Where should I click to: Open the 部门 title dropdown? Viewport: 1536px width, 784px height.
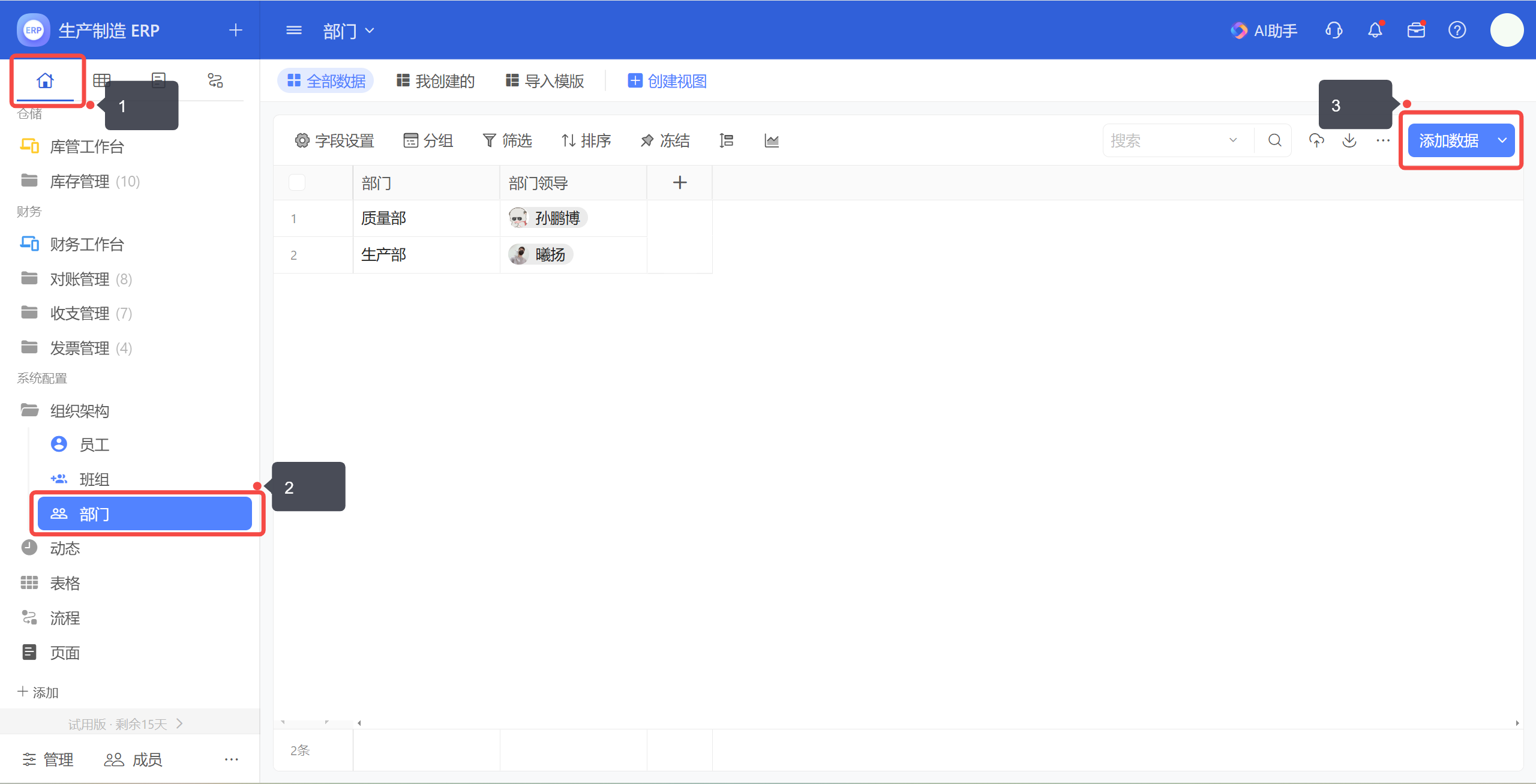tap(349, 30)
